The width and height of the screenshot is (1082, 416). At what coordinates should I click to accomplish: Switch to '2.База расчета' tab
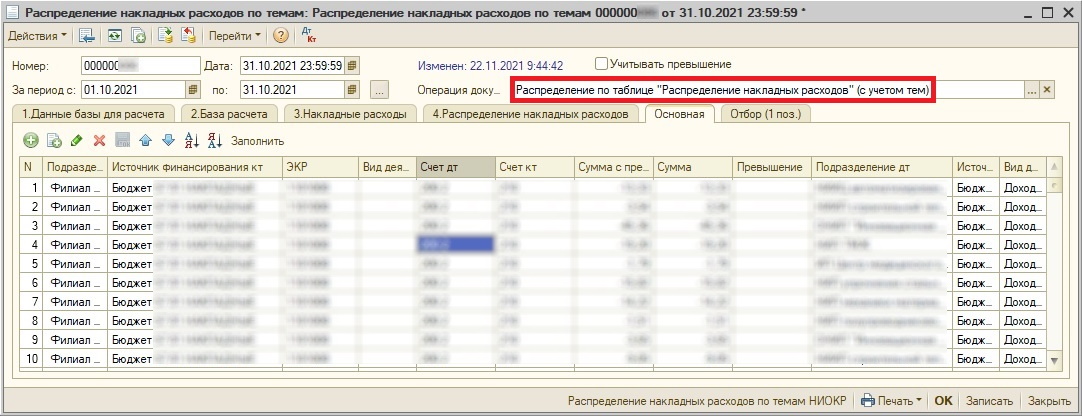[229, 114]
